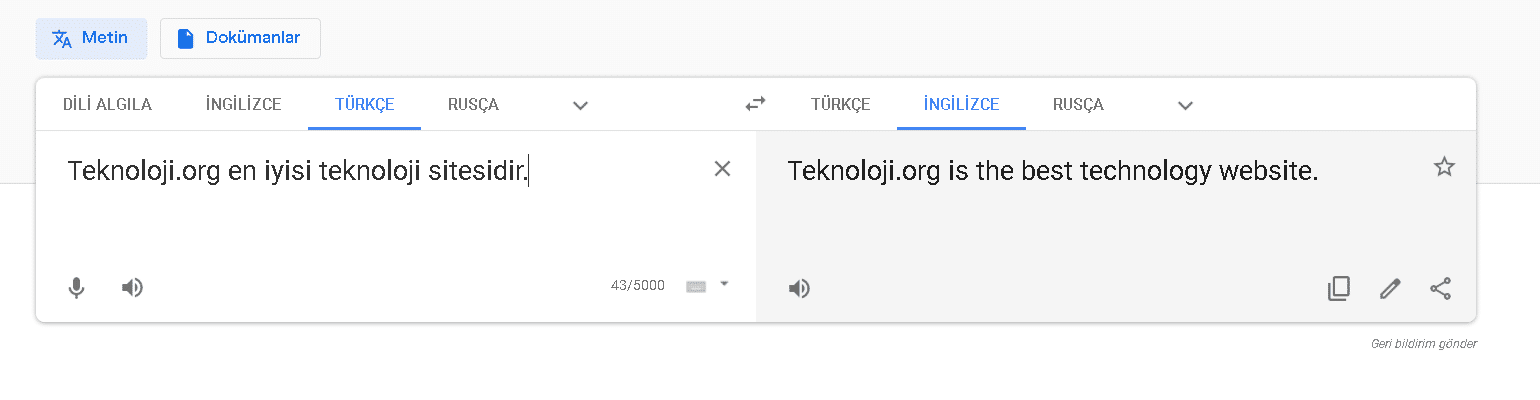Open the virtual keyboard icon

point(696,286)
